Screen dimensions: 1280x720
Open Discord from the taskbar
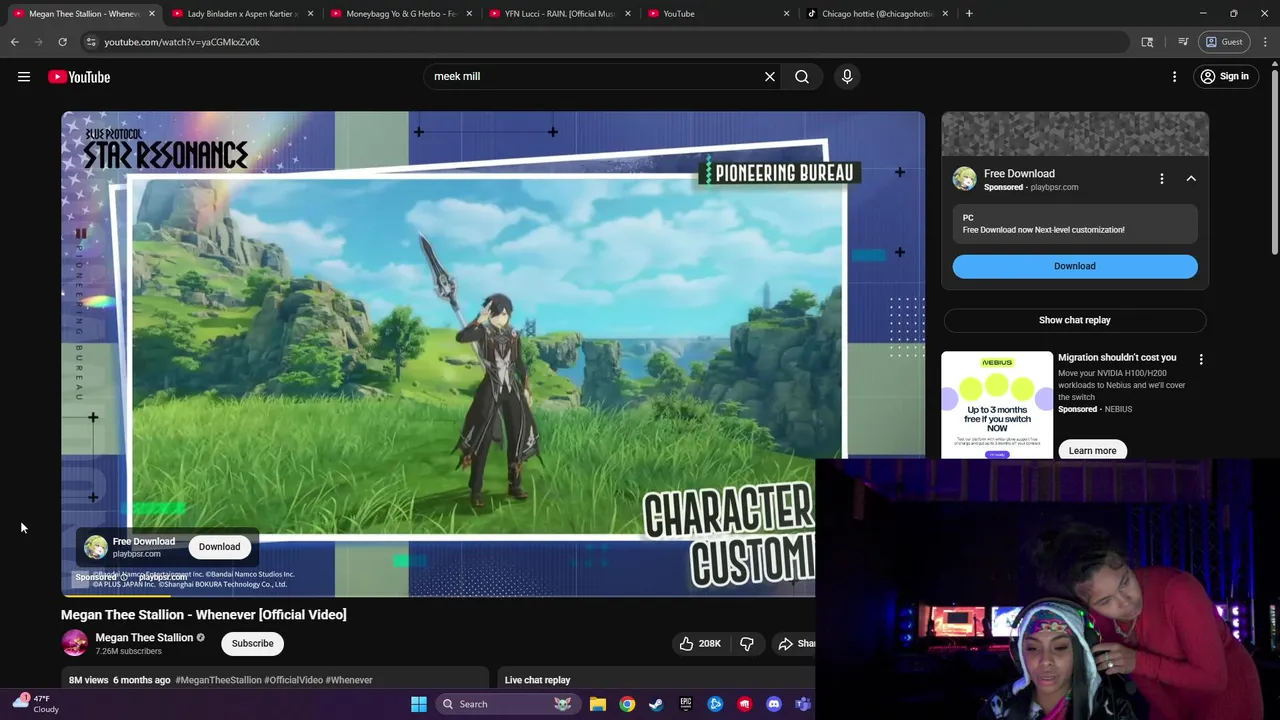[x=774, y=704]
